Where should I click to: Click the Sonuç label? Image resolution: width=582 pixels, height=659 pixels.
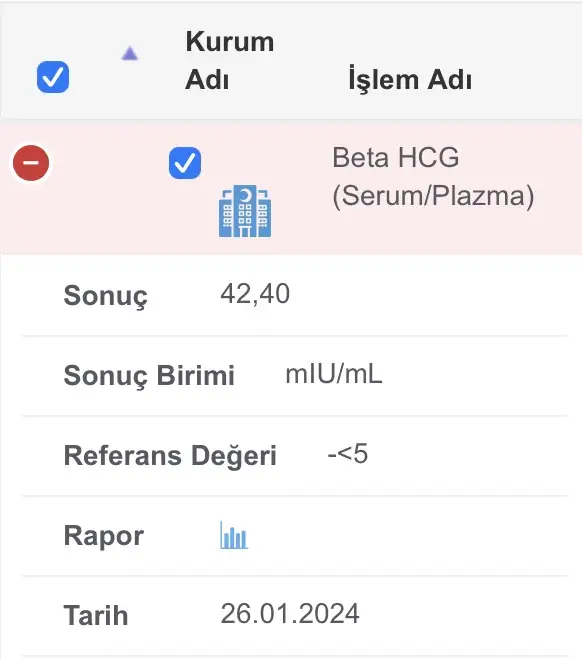pyautogui.click(x=105, y=296)
